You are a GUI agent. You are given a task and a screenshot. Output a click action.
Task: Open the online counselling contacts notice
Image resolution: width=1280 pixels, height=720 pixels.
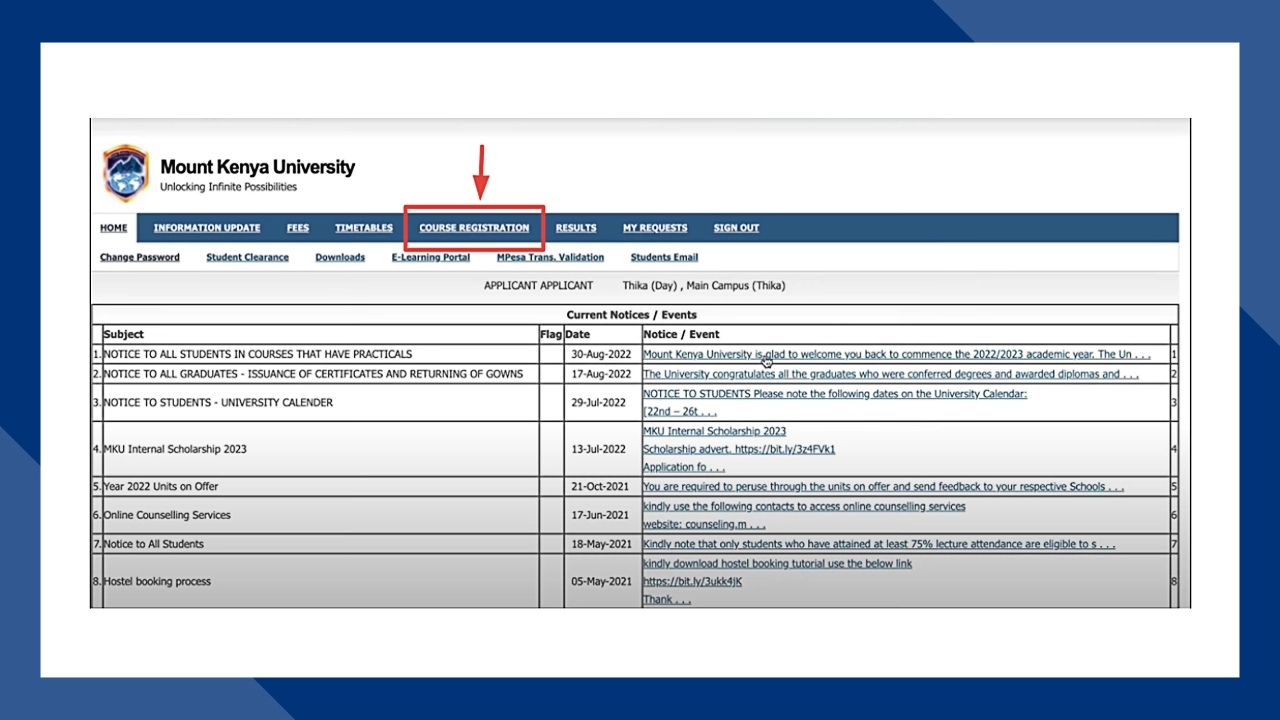coord(804,506)
